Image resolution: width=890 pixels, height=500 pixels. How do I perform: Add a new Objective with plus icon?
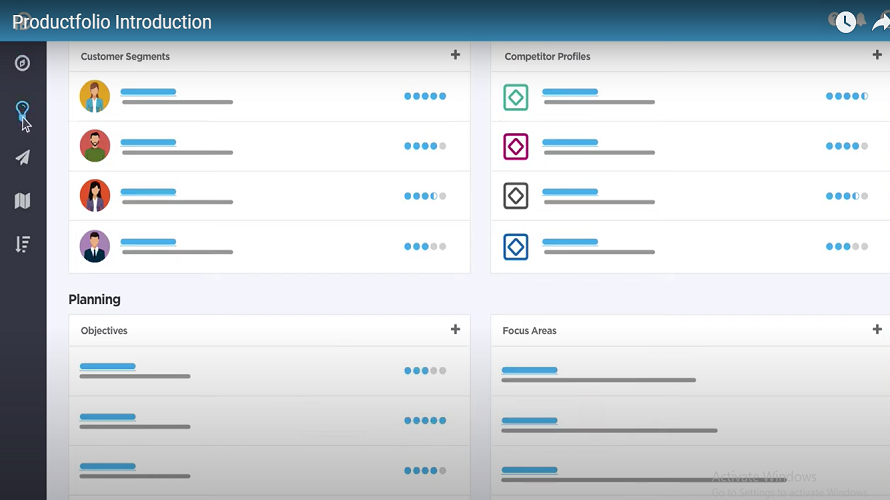point(455,329)
